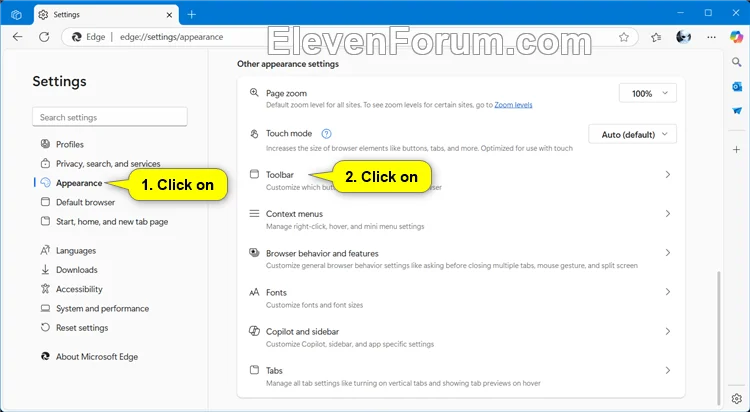750x412 pixels.
Task: Open the Touch mode Auto (default) dropdown
Action: coord(632,134)
